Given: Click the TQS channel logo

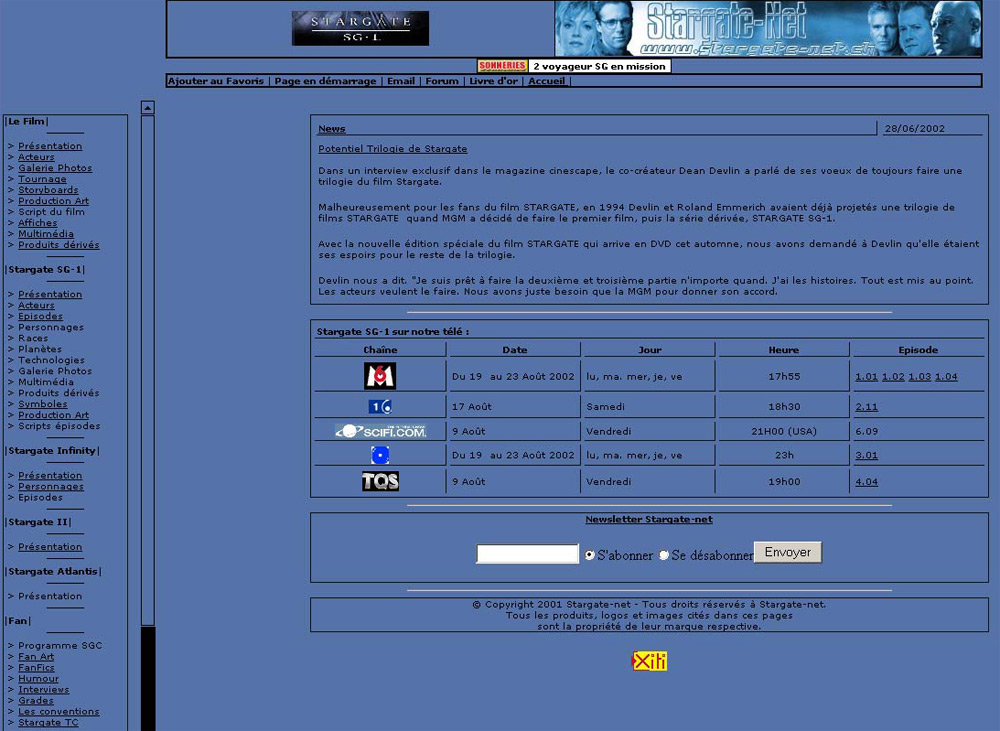Looking at the screenshot, I should (x=380, y=481).
